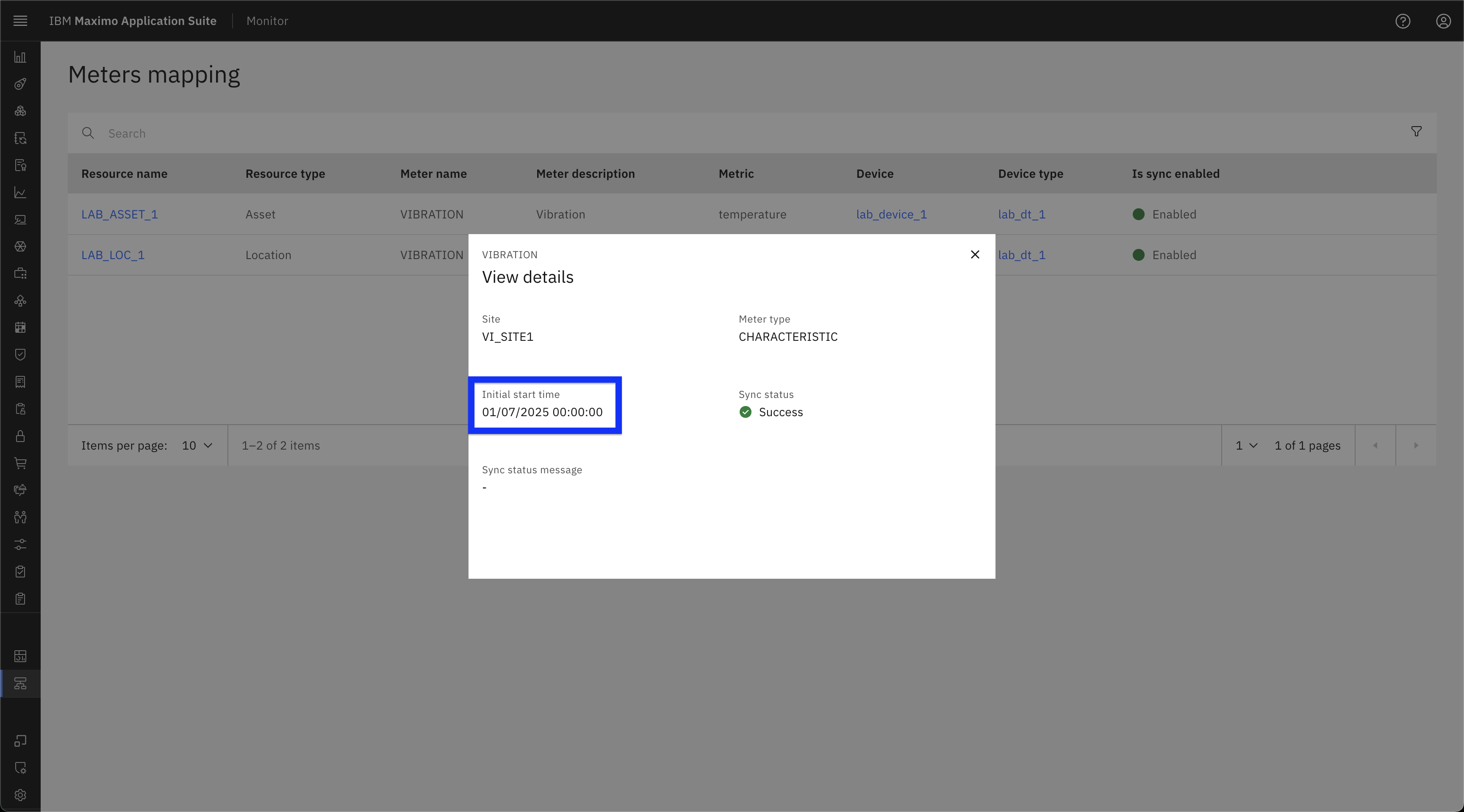Open LAB_LOC_1 resource link
Image resolution: width=1464 pixels, height=812 pixels.
(113, 256)
